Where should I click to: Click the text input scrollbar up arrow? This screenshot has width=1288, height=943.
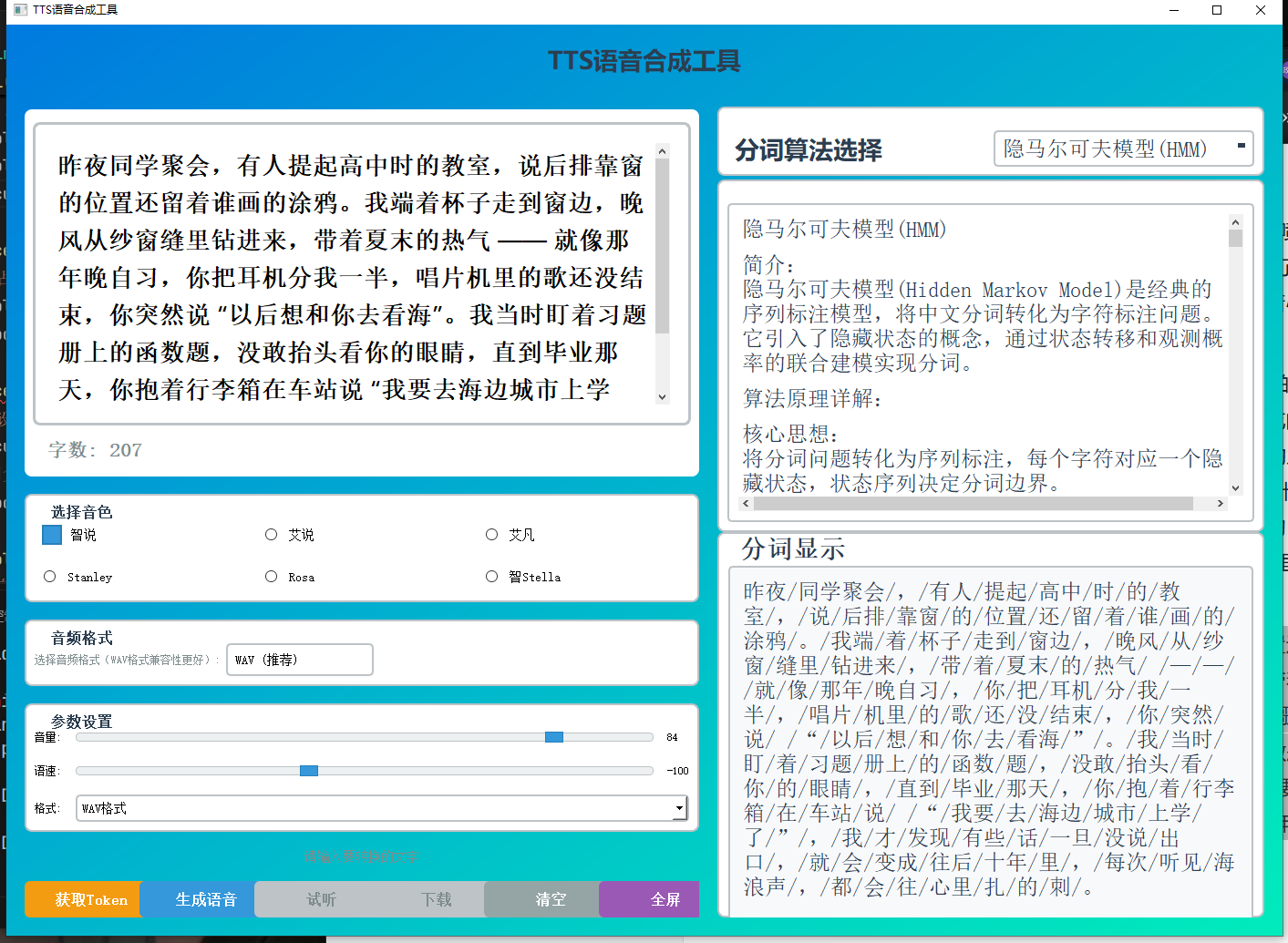tap(663, 150)
